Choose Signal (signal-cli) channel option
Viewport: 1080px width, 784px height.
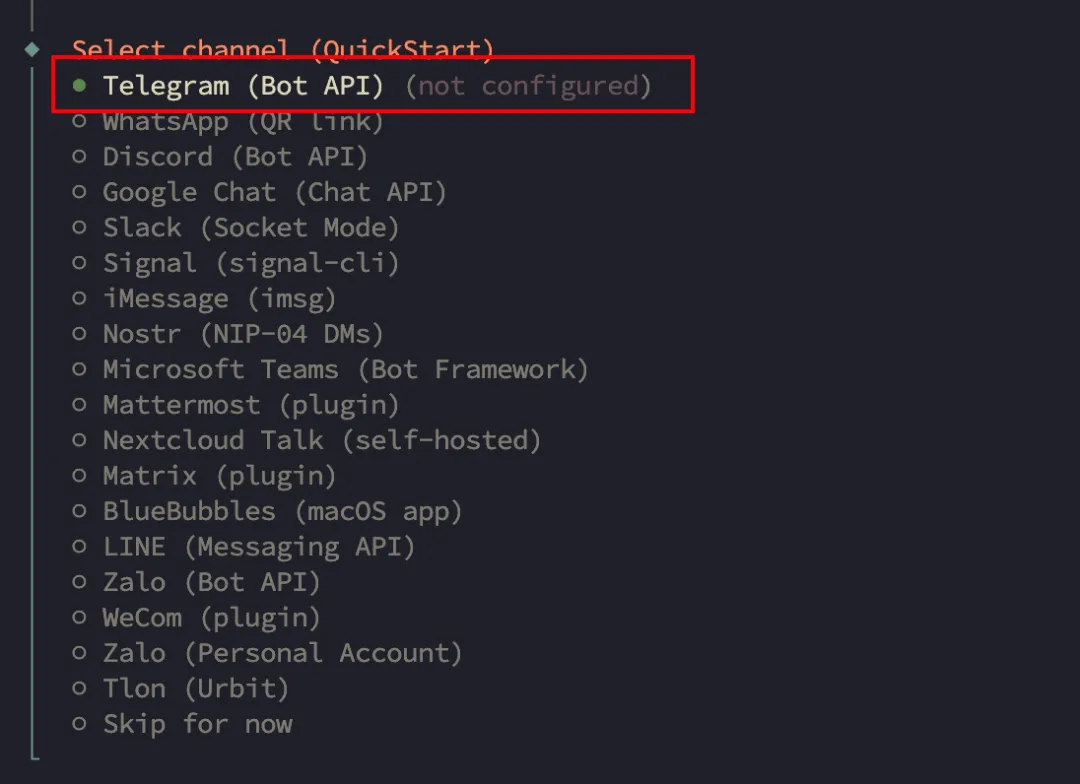[x=251, y=263]
